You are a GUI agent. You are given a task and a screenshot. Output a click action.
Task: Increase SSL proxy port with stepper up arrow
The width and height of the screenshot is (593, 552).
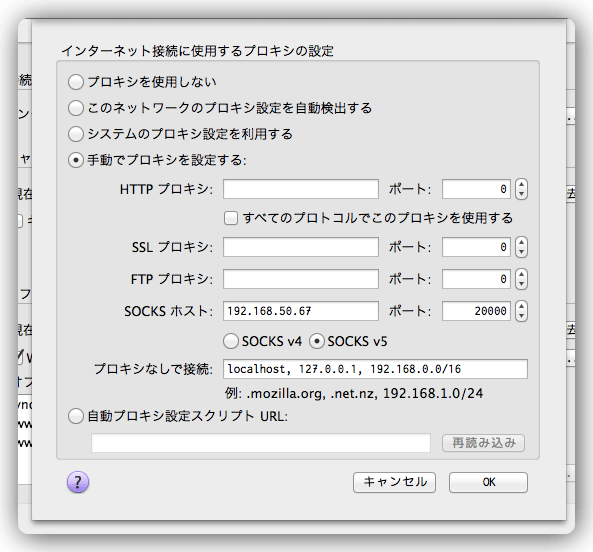click(522, 242)
